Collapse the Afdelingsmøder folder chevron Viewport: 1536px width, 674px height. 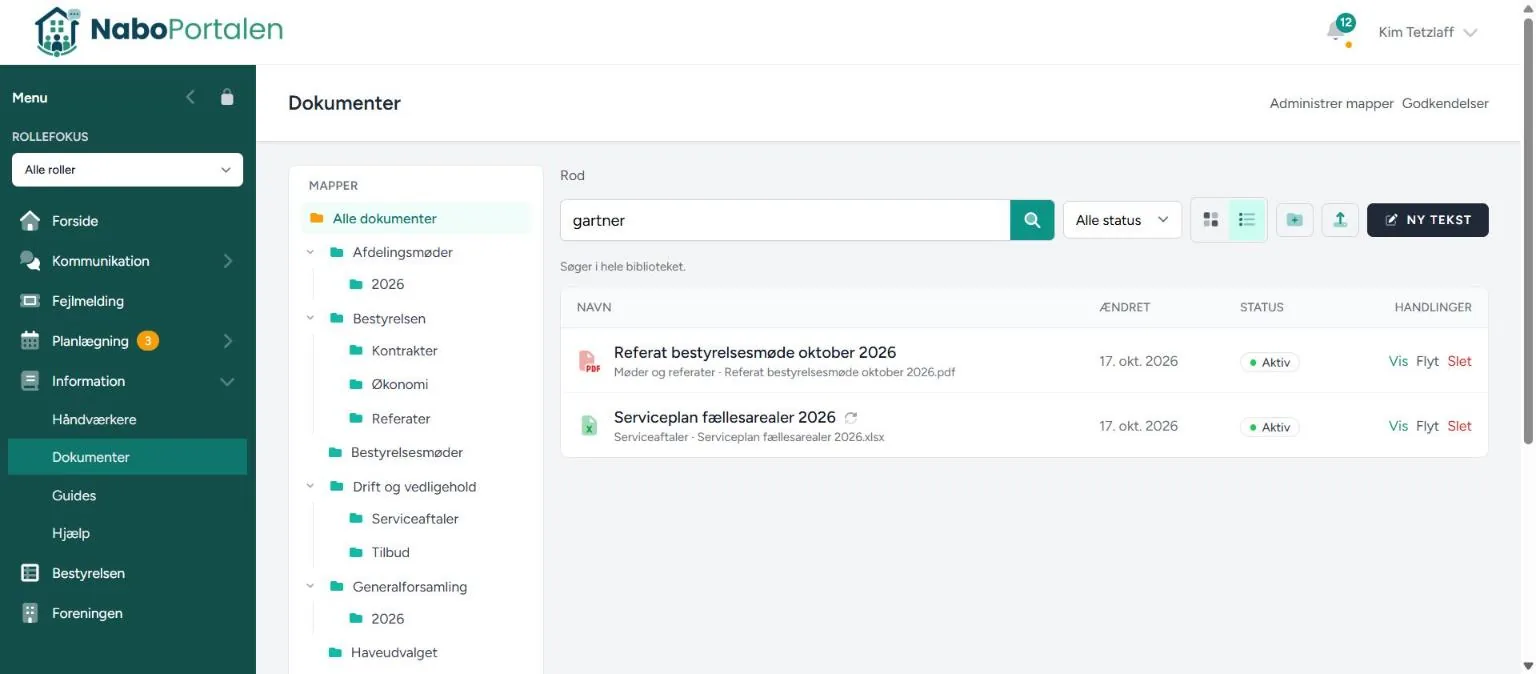pyautogui.click(x=311, y=252)
